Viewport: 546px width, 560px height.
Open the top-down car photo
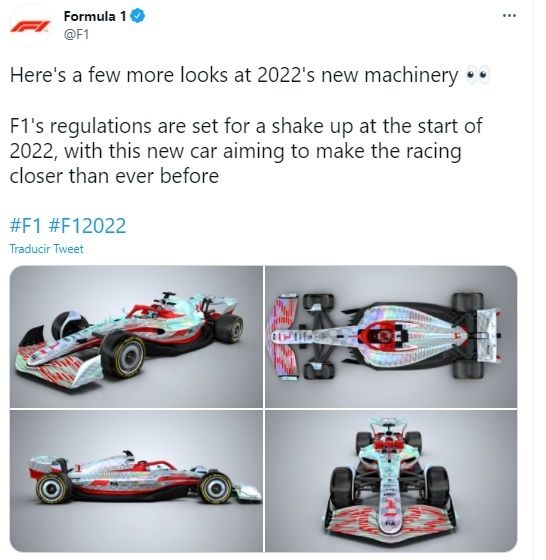point(391,336)
